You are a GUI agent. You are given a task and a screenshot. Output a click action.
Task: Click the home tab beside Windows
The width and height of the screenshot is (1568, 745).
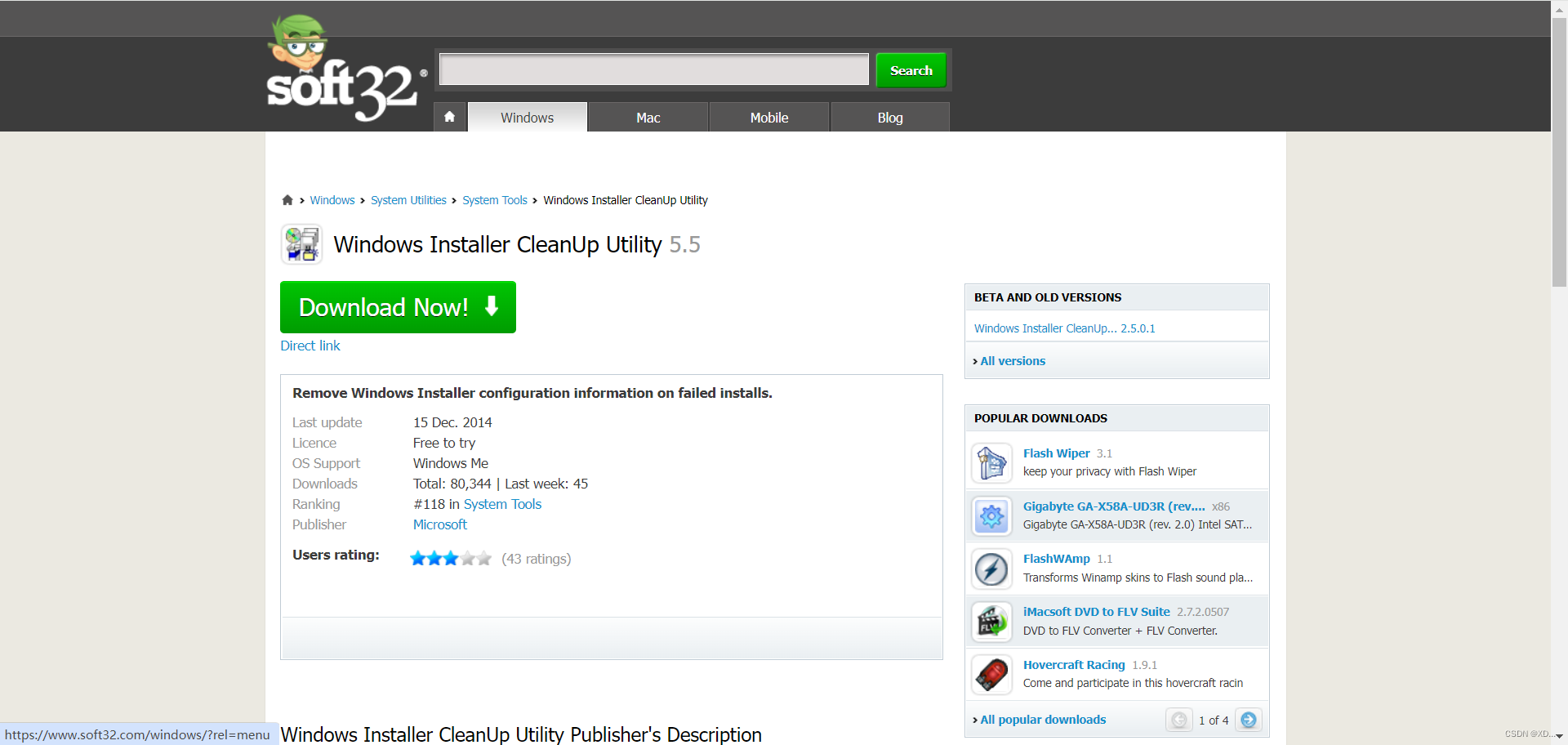tap(449, 116)
